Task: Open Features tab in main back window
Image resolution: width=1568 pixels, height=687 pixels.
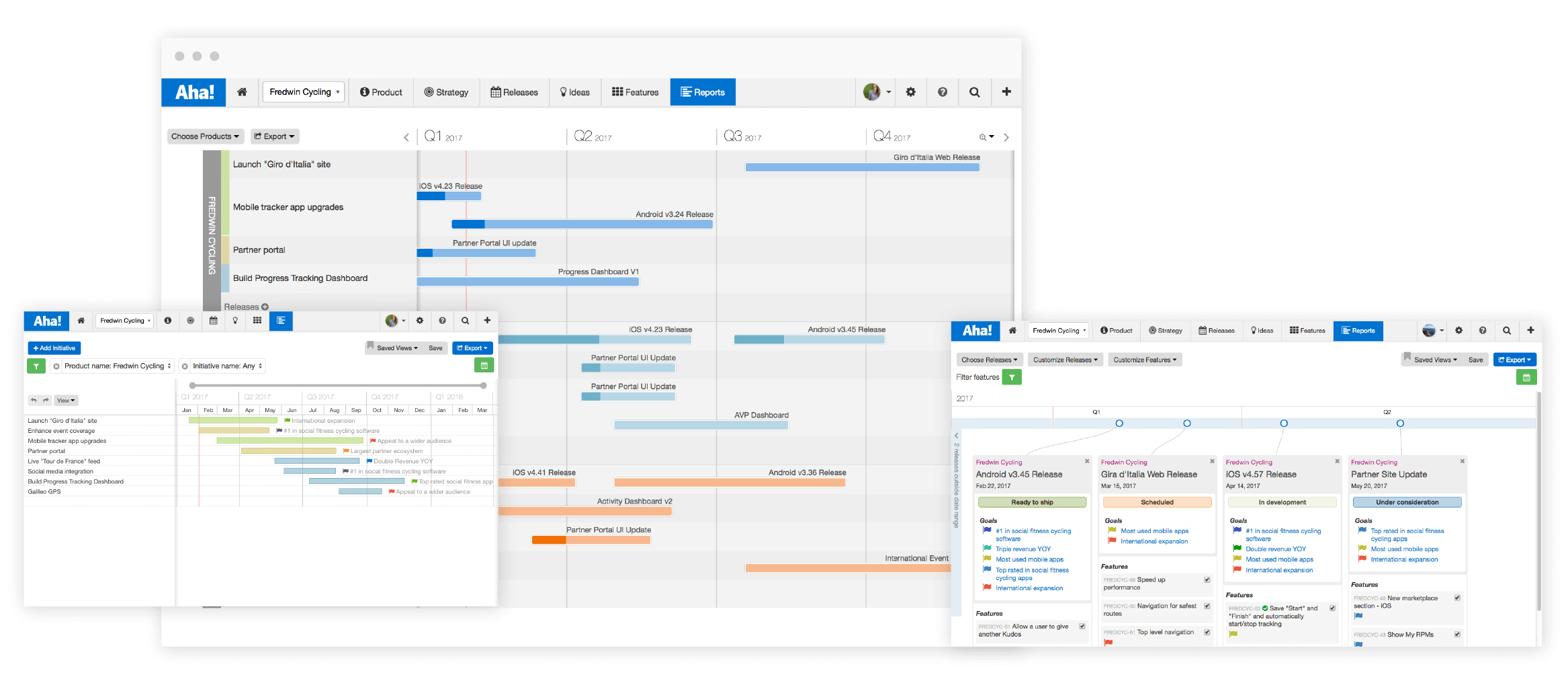Action: click(635, 92)
